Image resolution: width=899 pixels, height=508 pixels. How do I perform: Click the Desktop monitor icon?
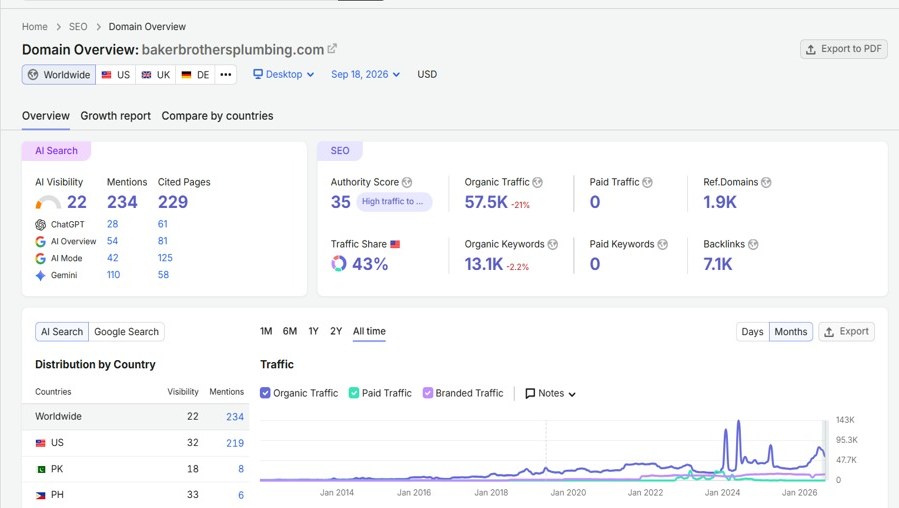coord(258,74)
